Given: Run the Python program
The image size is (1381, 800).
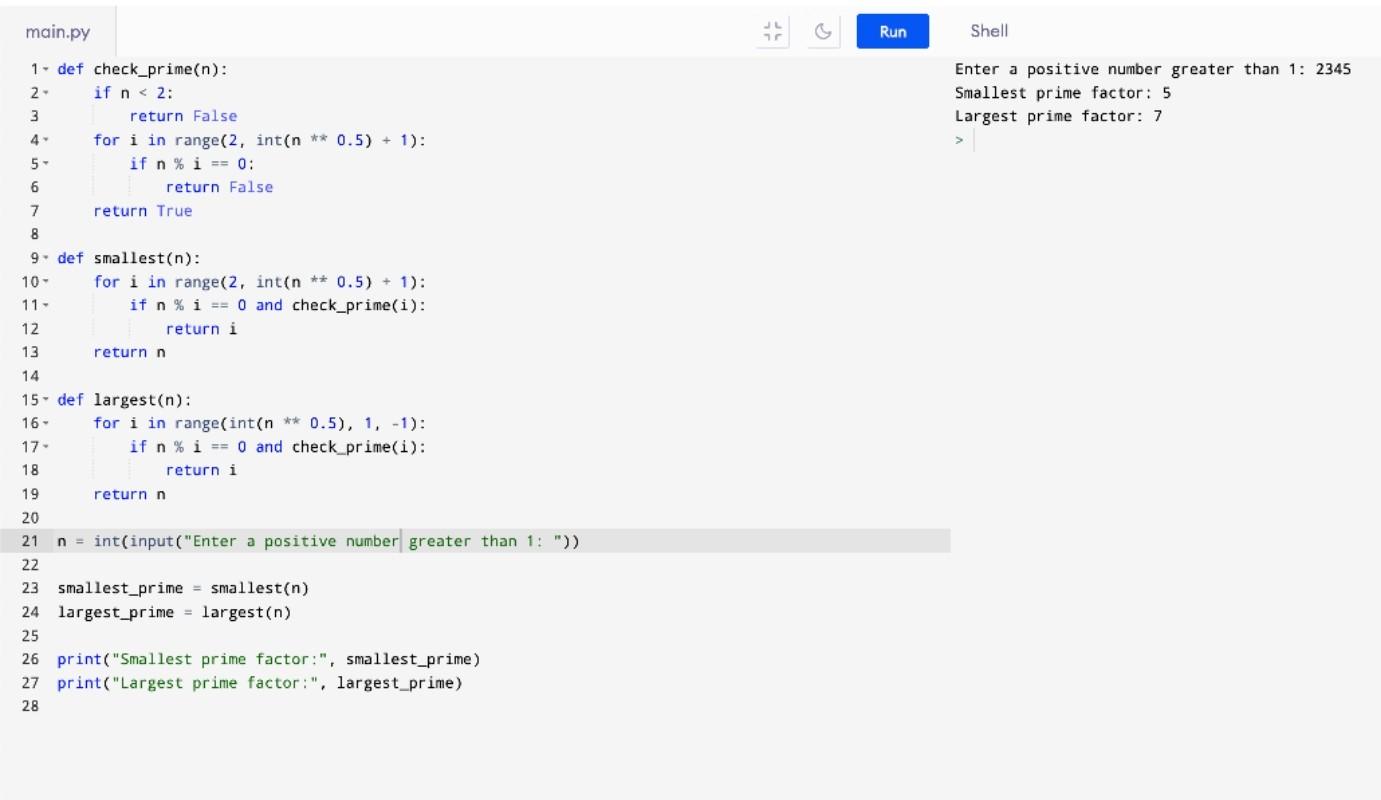Looking at the screenshot, I should point(893,31).
